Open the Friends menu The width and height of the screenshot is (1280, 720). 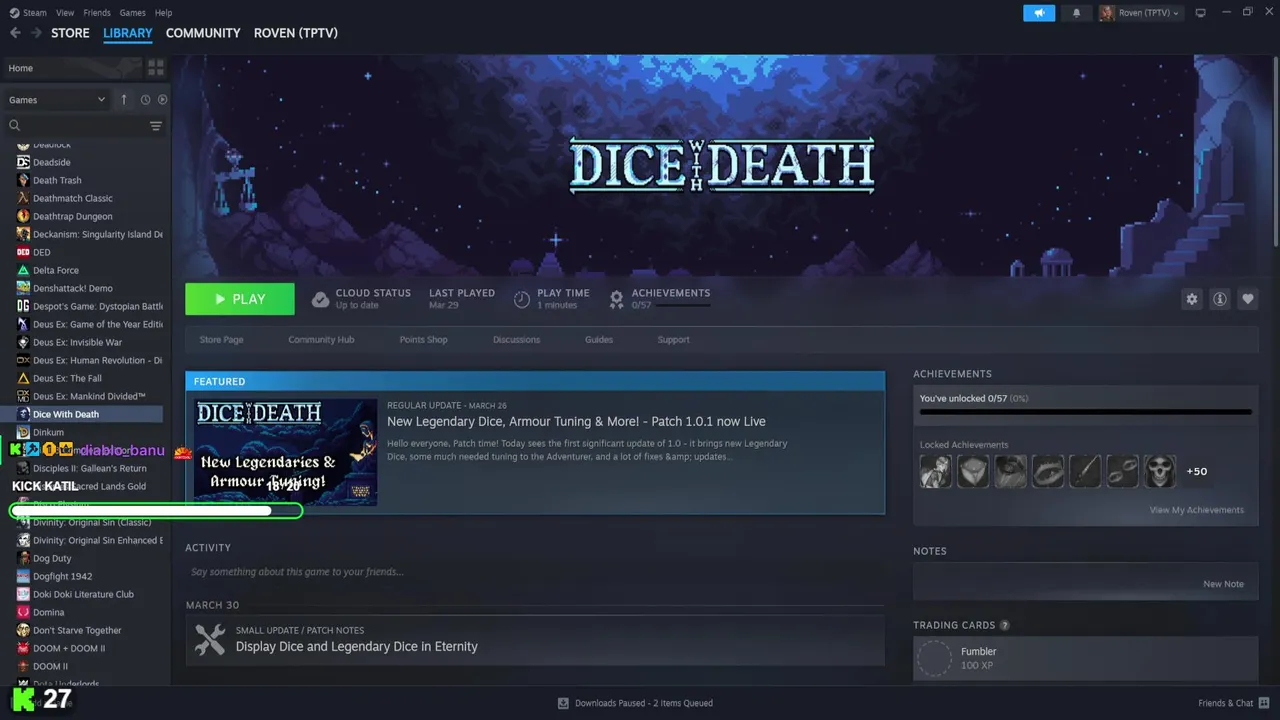coord(97,13)
